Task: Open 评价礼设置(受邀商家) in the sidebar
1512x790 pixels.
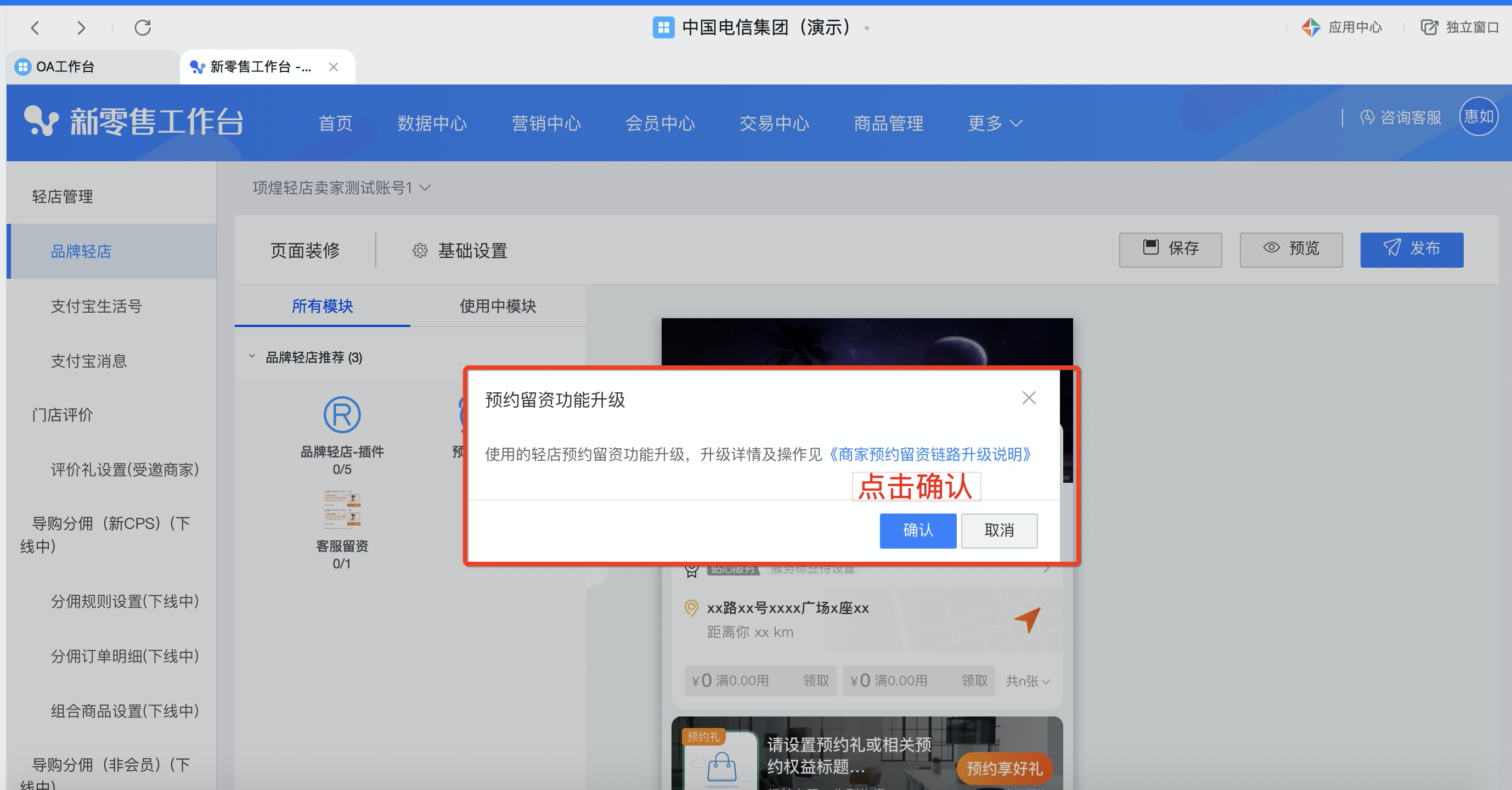Action: (x=125, y=470)
